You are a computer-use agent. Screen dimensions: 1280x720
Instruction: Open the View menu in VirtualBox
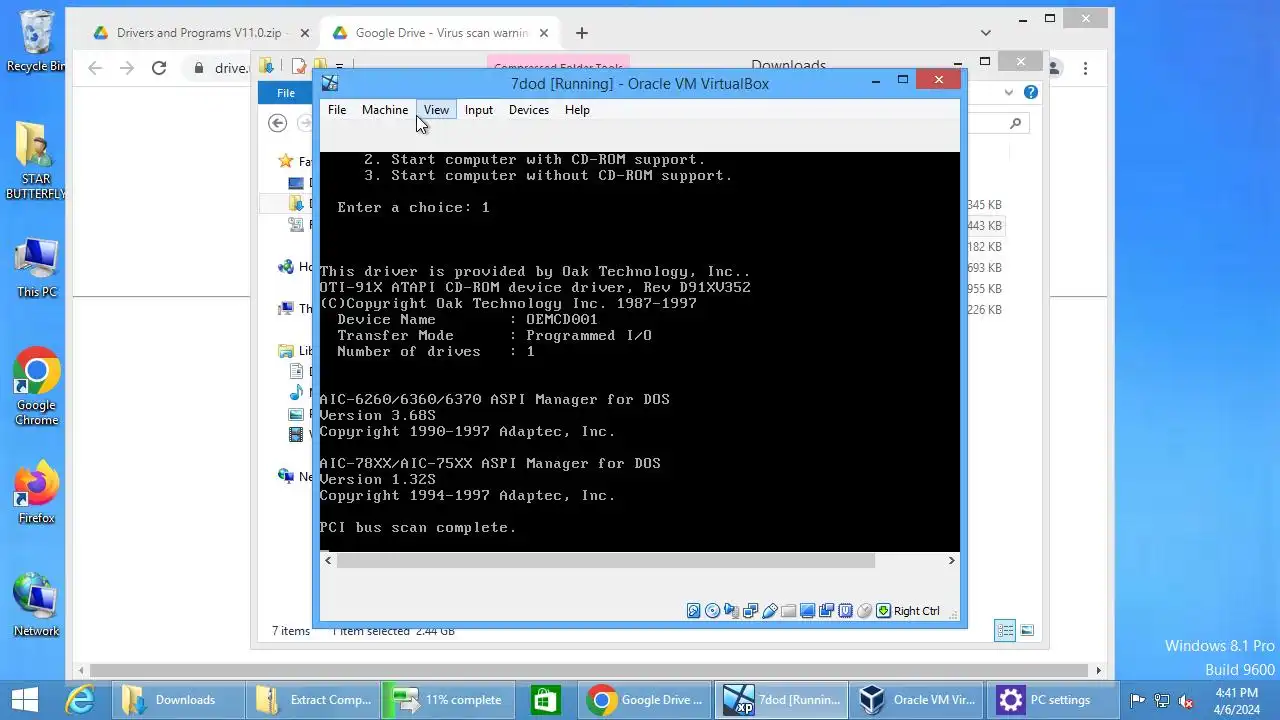[436, 110]
